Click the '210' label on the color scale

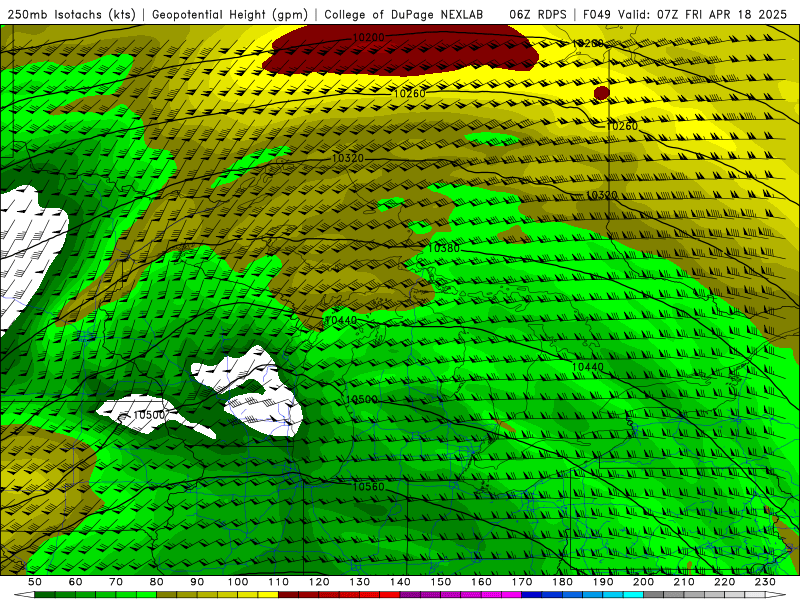tap(684, 582)
